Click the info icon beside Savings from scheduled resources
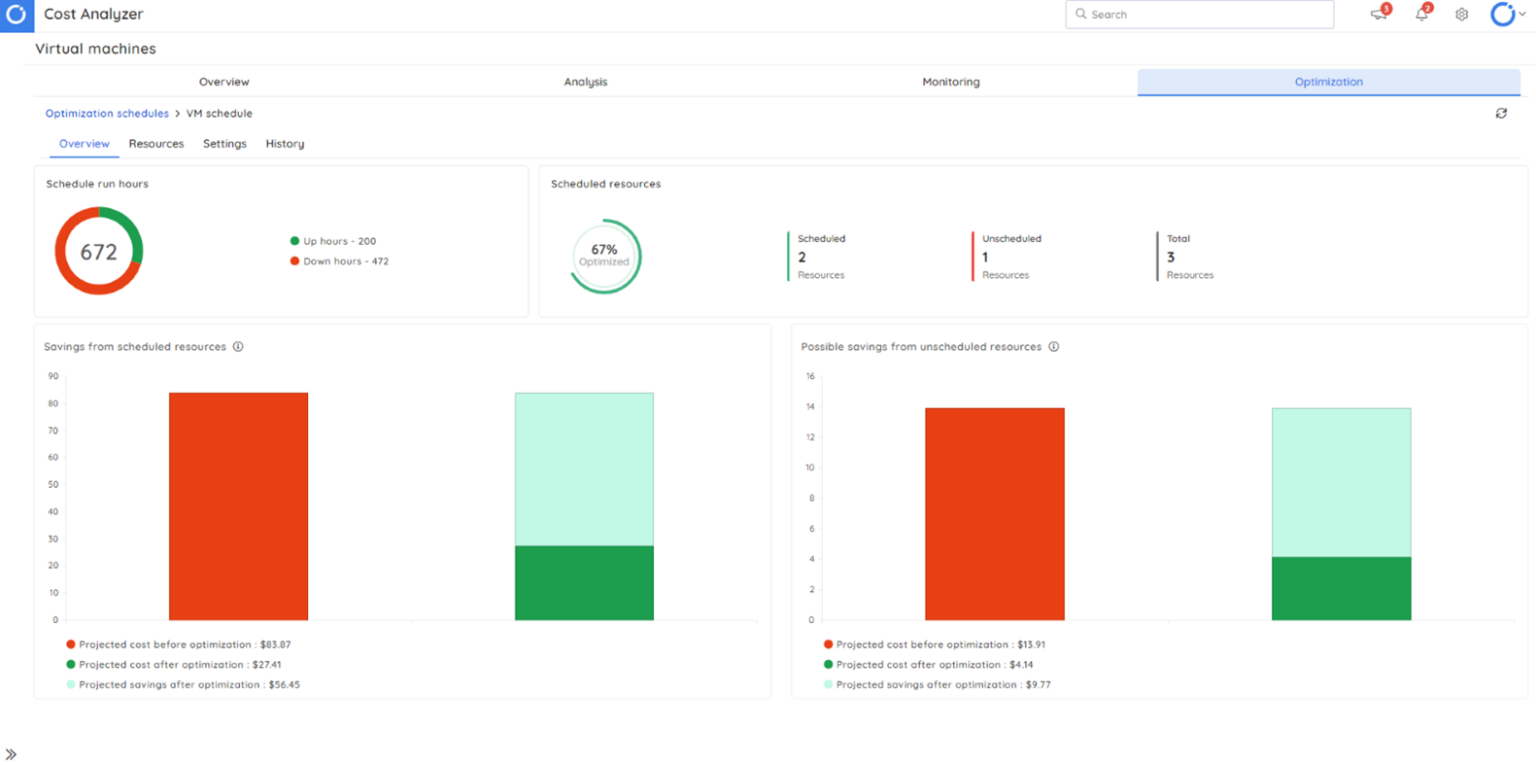The height and width of the screenshot is (765, 1536). point(237,347)
